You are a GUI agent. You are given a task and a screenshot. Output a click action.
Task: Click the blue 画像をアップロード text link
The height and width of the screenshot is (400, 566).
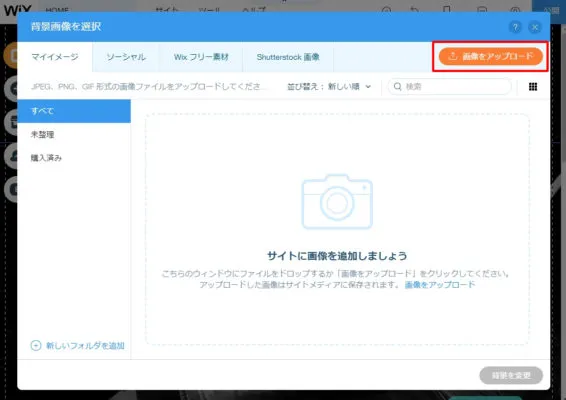tap(440, 285)
